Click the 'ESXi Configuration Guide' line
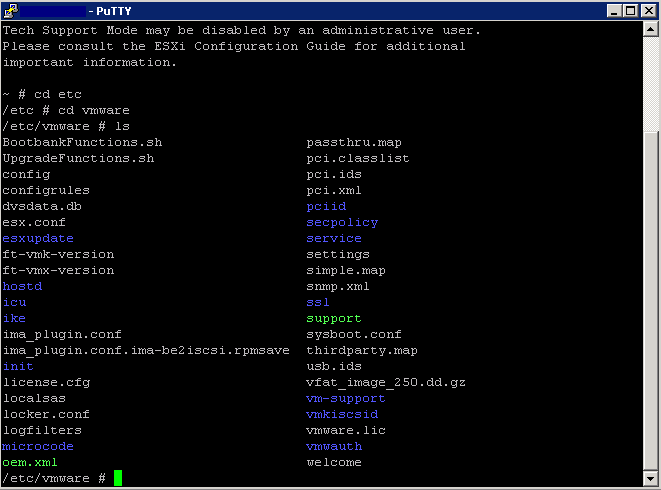661x490 pixels. point(234,46)
